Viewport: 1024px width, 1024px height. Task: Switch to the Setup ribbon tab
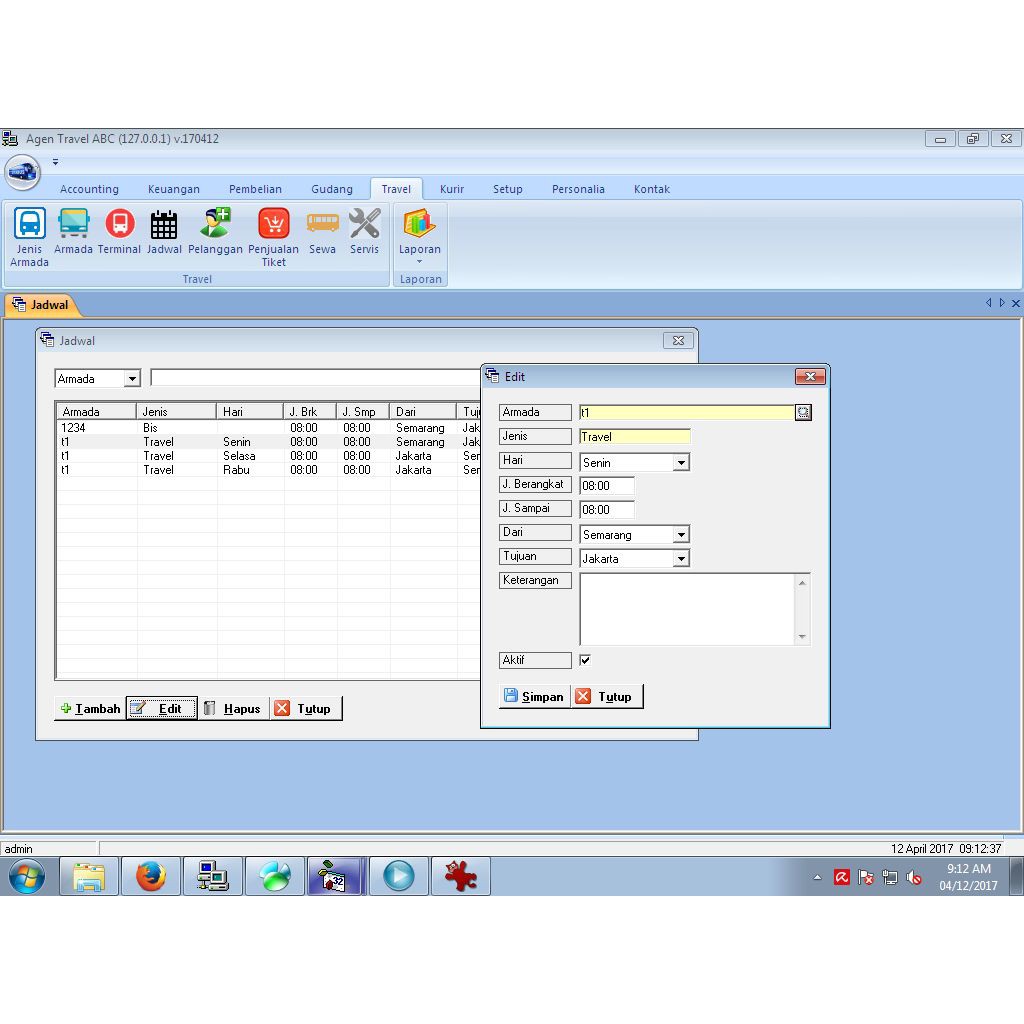tap(507, 189)
